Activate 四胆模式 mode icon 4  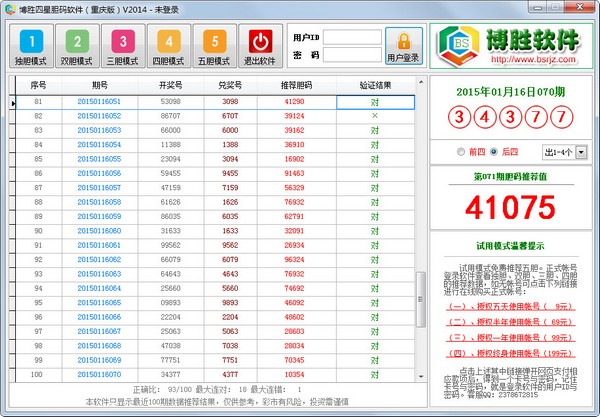pos(169,46)
